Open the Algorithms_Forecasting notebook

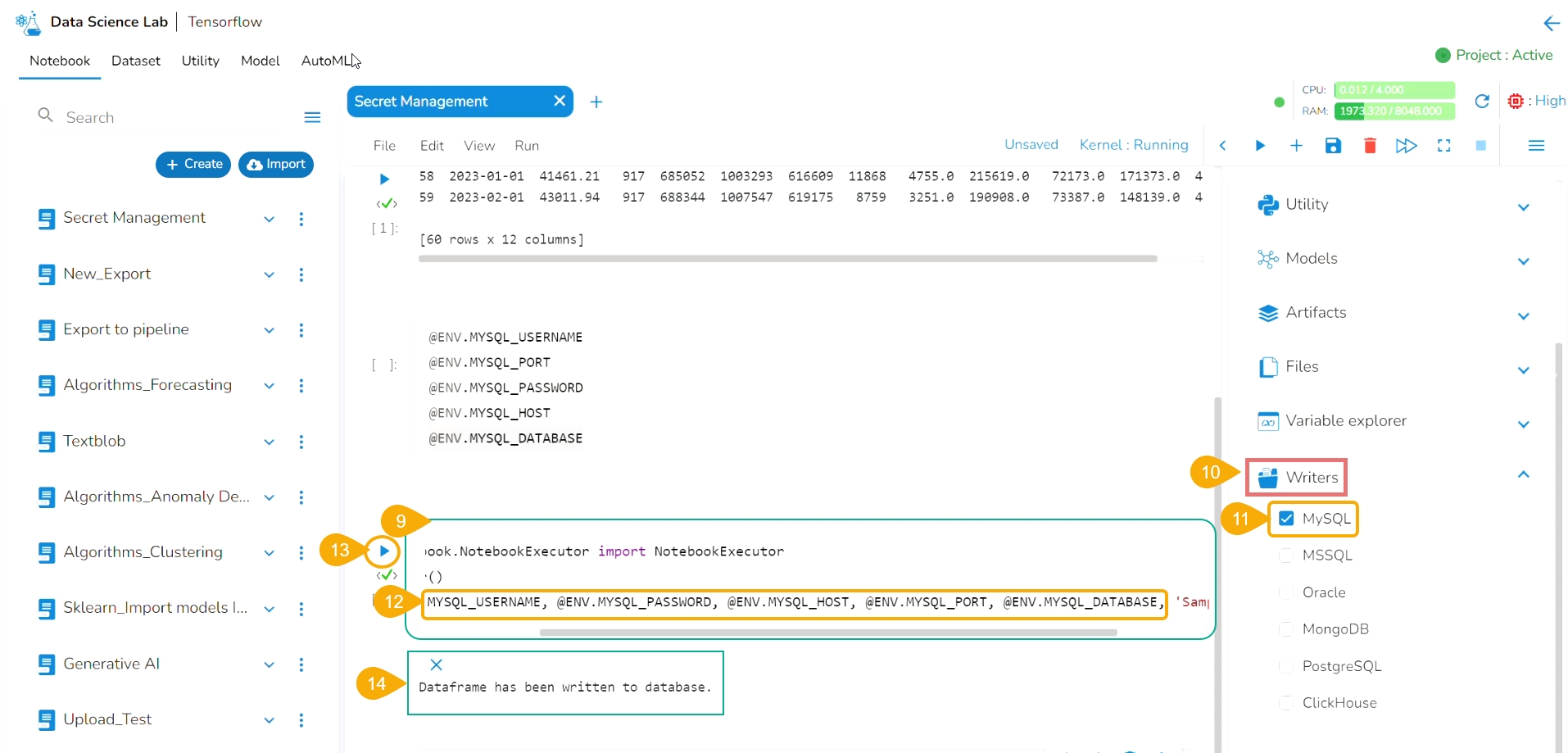(147, 384)
